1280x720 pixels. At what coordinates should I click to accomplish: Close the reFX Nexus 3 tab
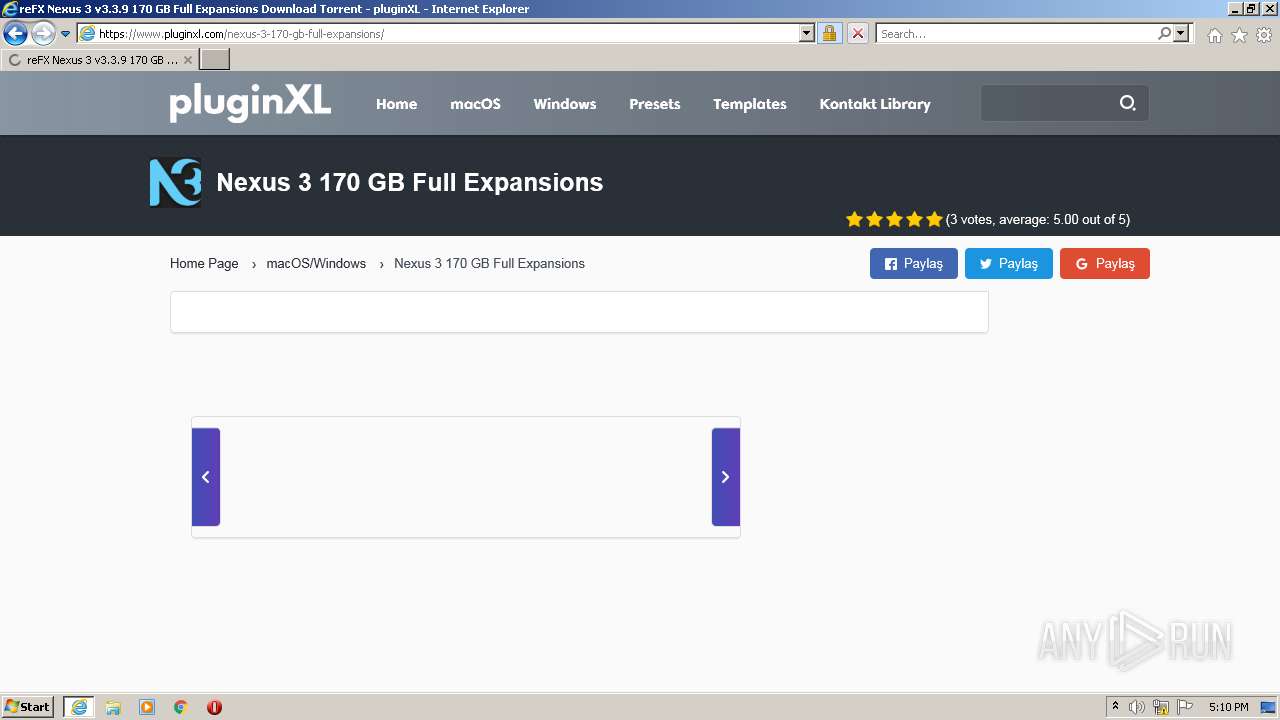pos(187,60)
